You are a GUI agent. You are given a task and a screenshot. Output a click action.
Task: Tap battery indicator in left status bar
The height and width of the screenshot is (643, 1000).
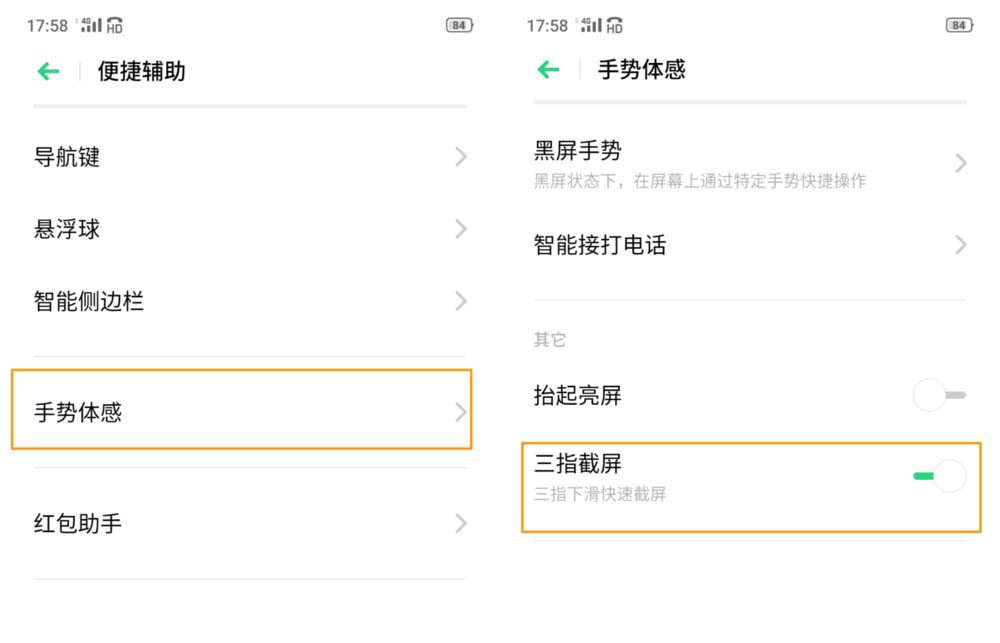click(x=459, y=25)
